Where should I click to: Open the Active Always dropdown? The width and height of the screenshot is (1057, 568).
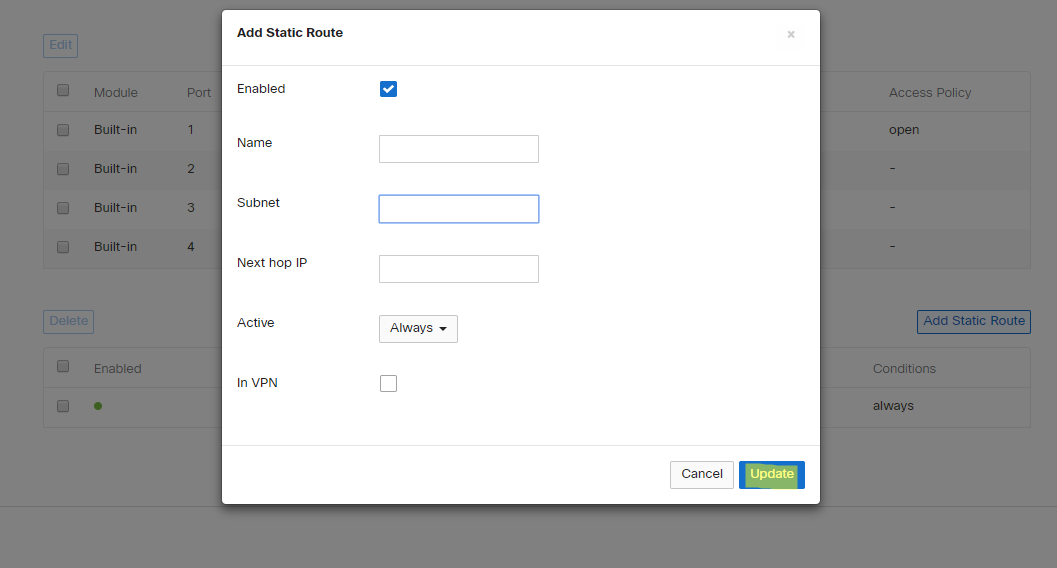click(418, 328)
